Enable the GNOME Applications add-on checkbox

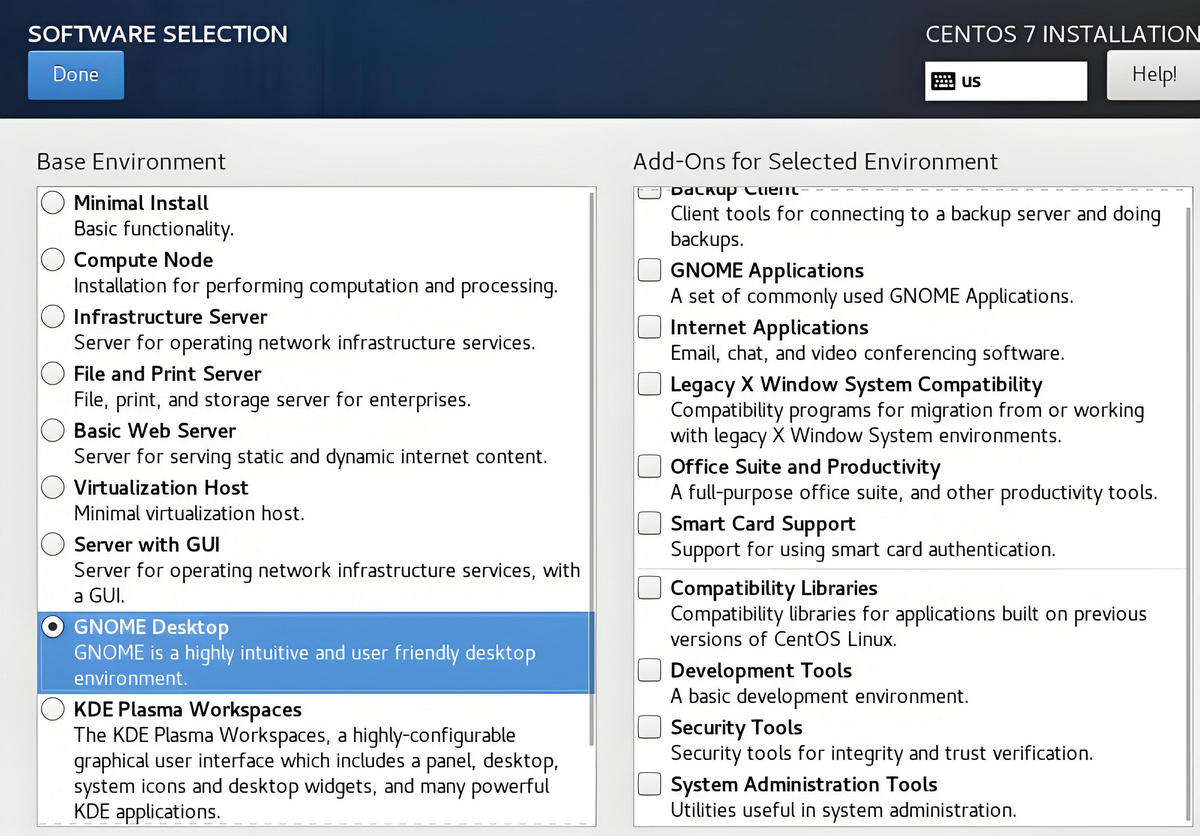(650, 270)
